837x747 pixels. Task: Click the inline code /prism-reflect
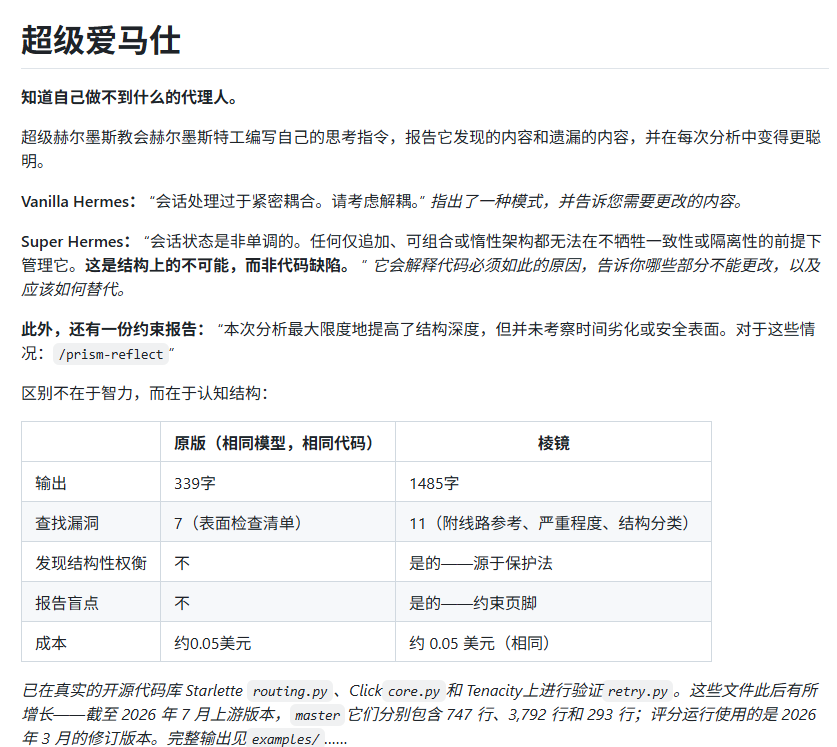(110, 354)
